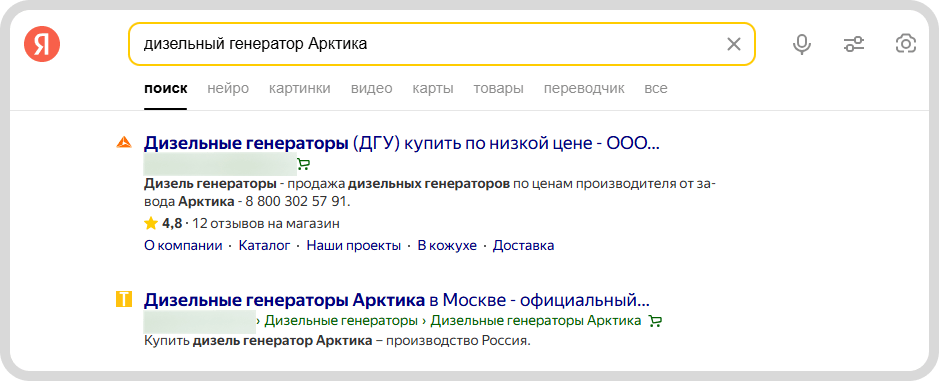Image resolution: width=939 pixels, height=381 pixels.
Task: Click the 4,8 star rating
Action: coord(163,224)
